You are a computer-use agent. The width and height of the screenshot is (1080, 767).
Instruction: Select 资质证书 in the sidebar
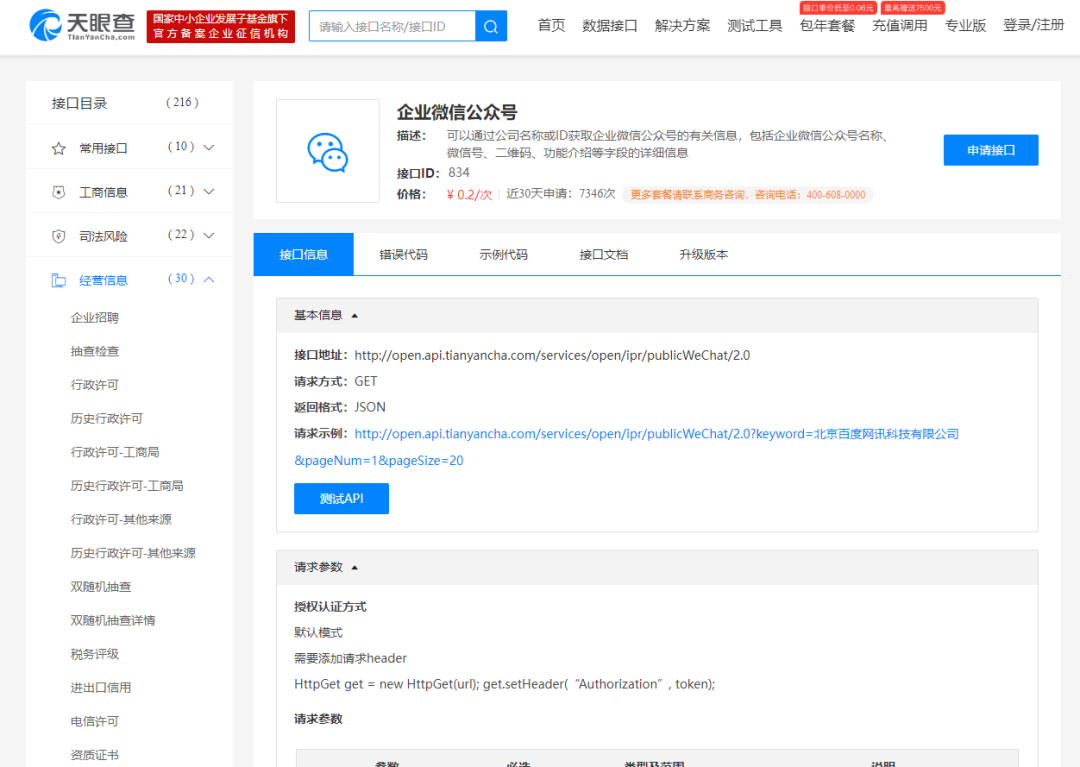pyautogui.click(x=94, y=755)
